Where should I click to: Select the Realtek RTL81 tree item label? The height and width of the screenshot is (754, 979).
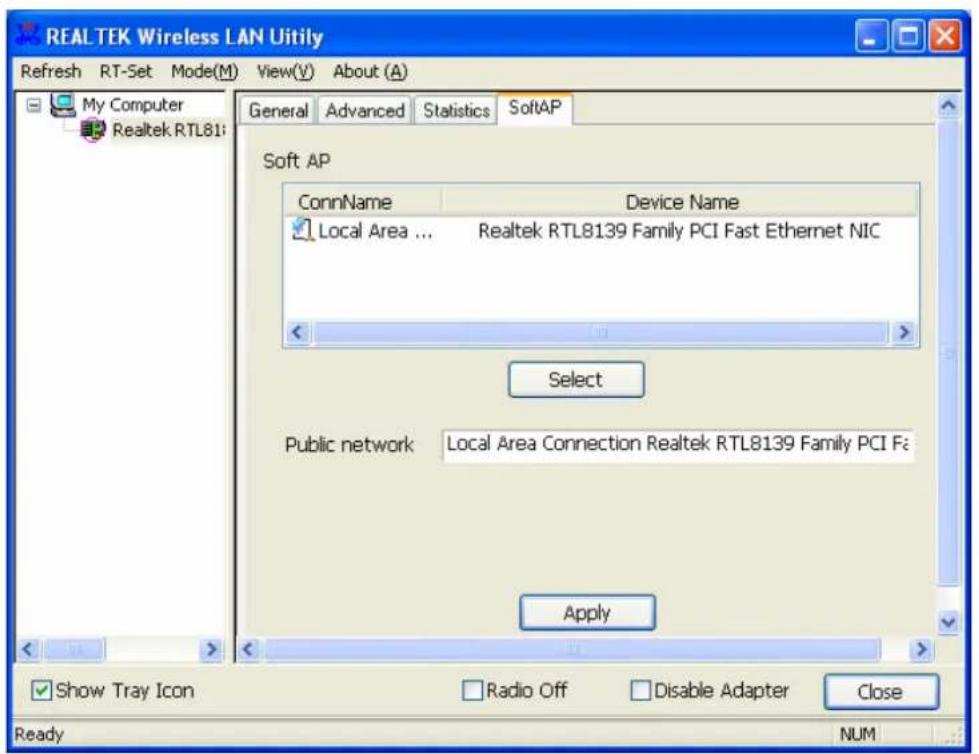coord(169,130)
